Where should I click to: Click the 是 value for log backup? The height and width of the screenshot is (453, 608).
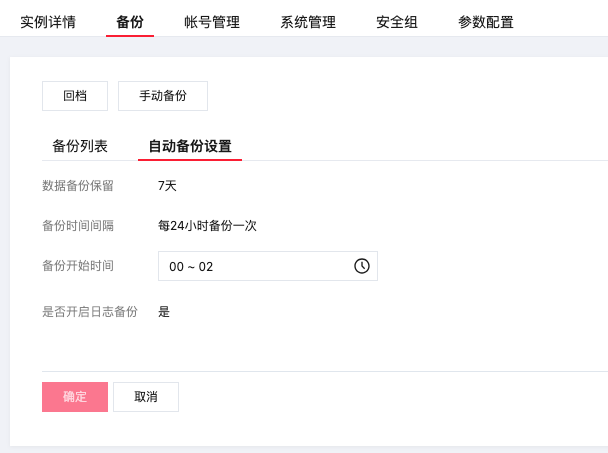164,312
